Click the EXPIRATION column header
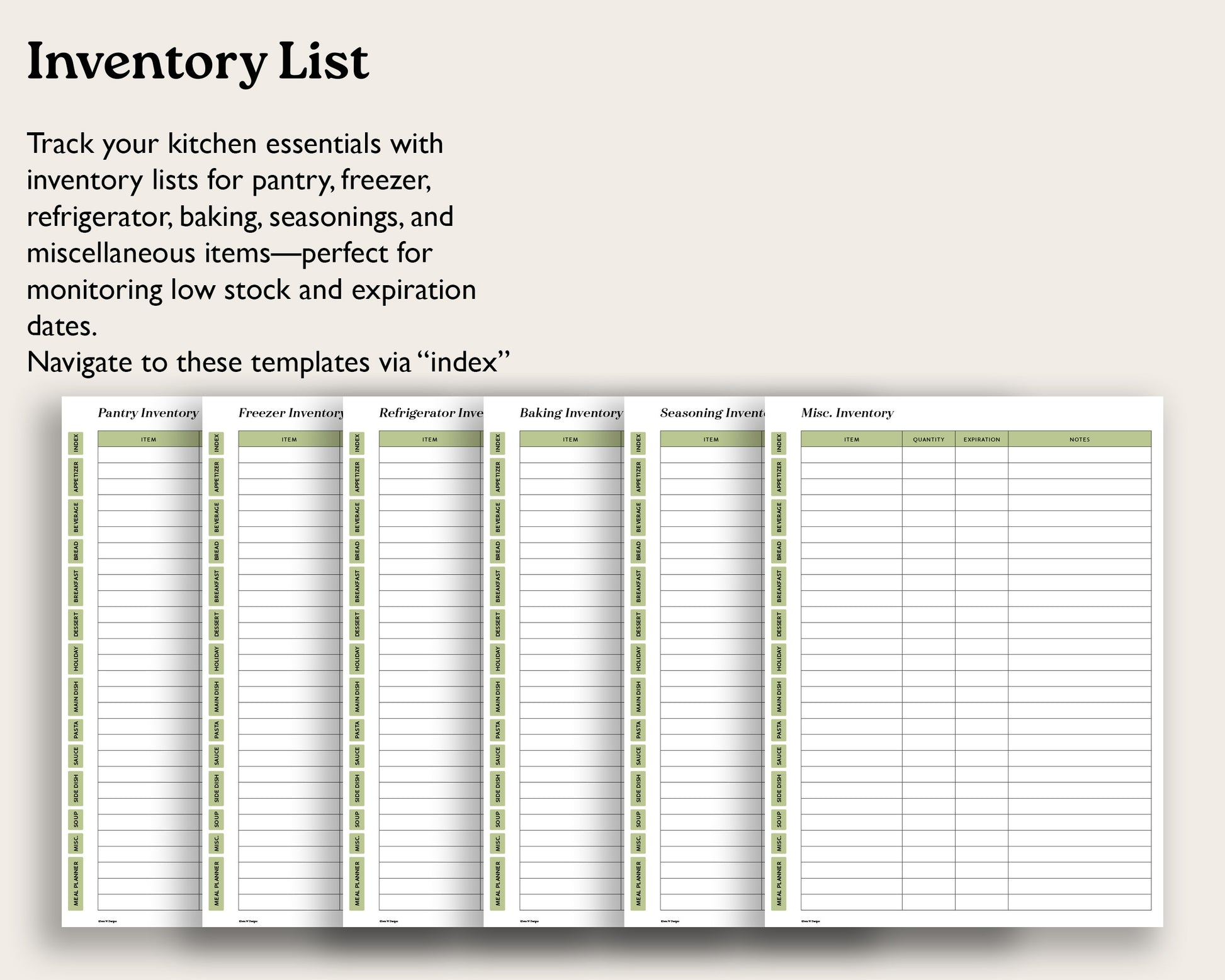 pos(981,439)
